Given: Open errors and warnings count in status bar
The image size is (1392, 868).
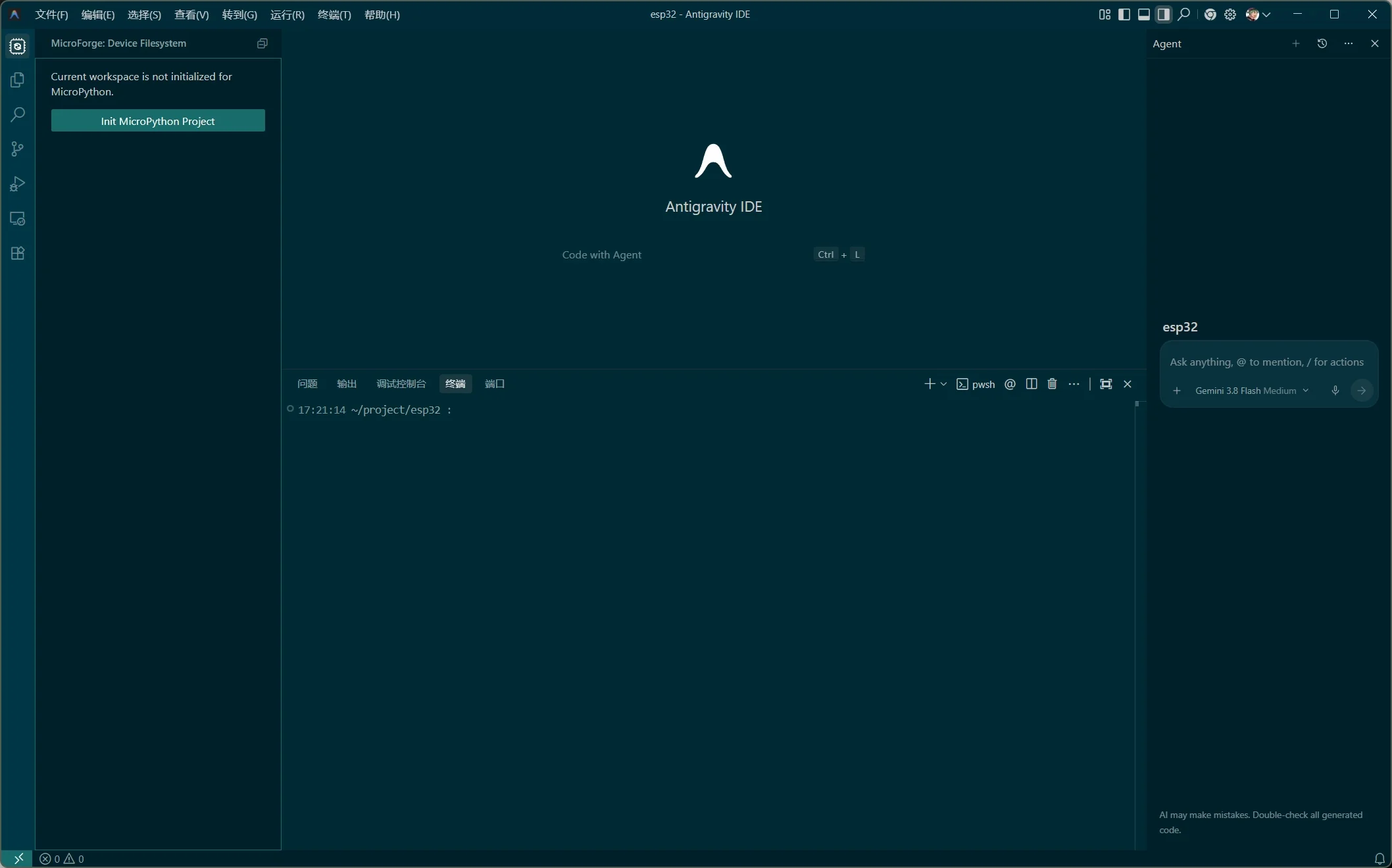Looking at the screenshot, I should (x=62, y=859).
